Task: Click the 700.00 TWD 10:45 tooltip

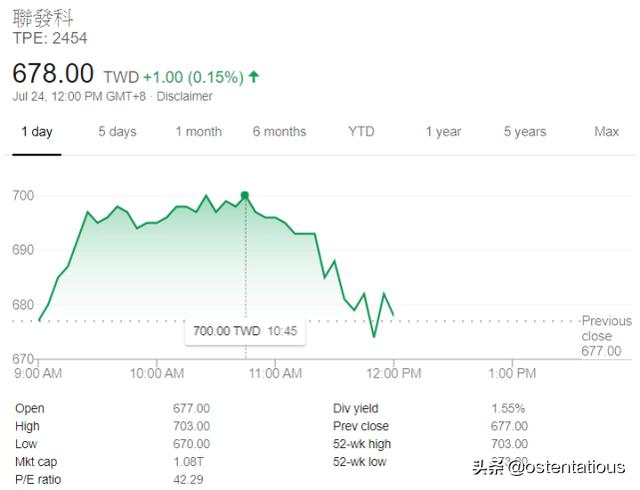Action: click(245, 331)
